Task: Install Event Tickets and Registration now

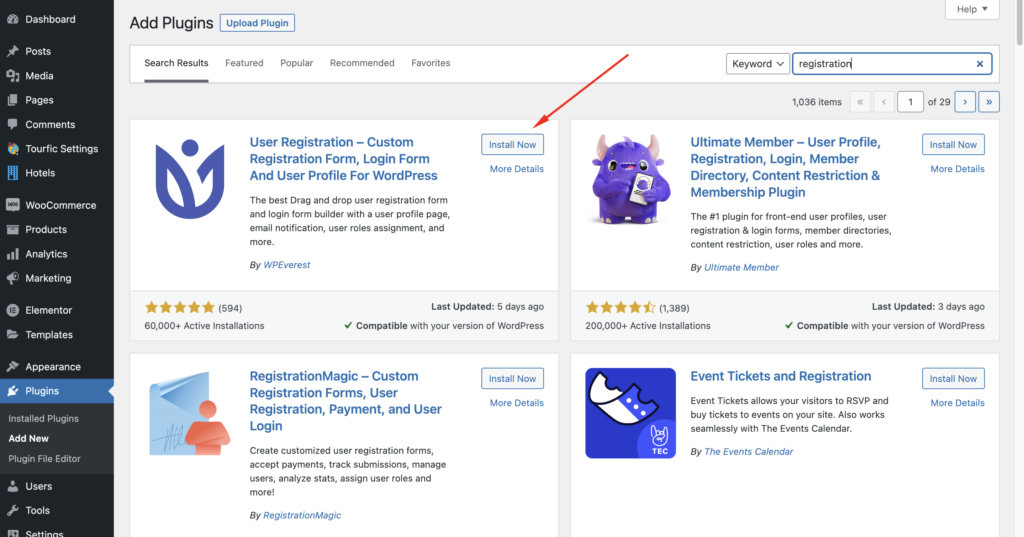Action: 953,379
